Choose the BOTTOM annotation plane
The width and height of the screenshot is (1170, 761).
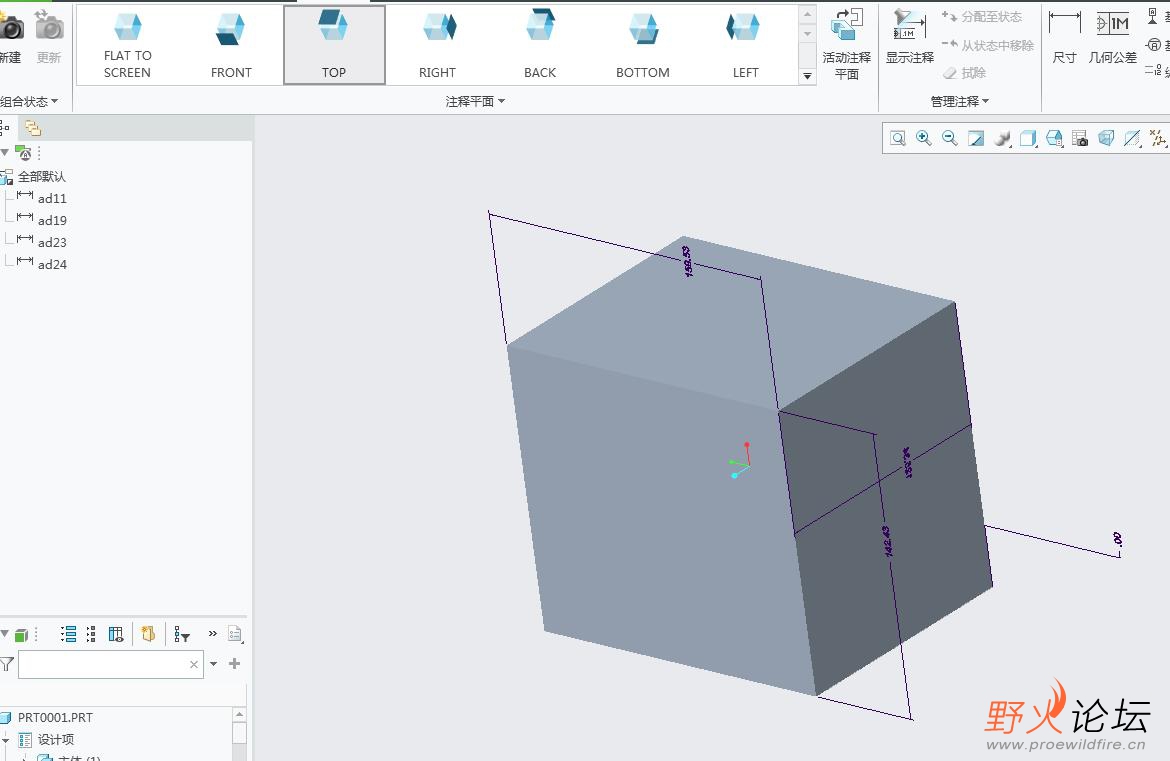tap(642, 45)
